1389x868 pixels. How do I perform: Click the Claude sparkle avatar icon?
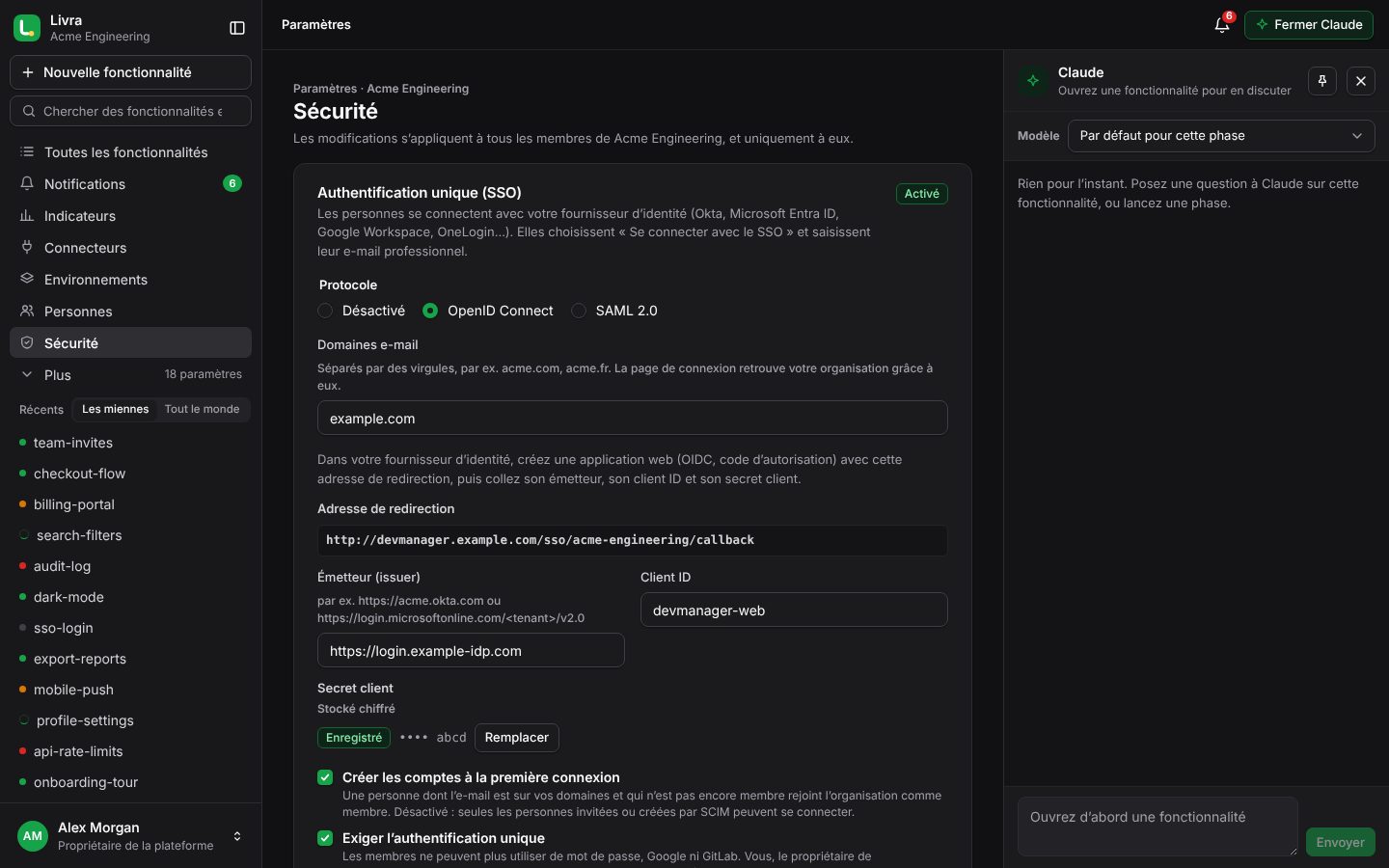[x=1033, y=81]
